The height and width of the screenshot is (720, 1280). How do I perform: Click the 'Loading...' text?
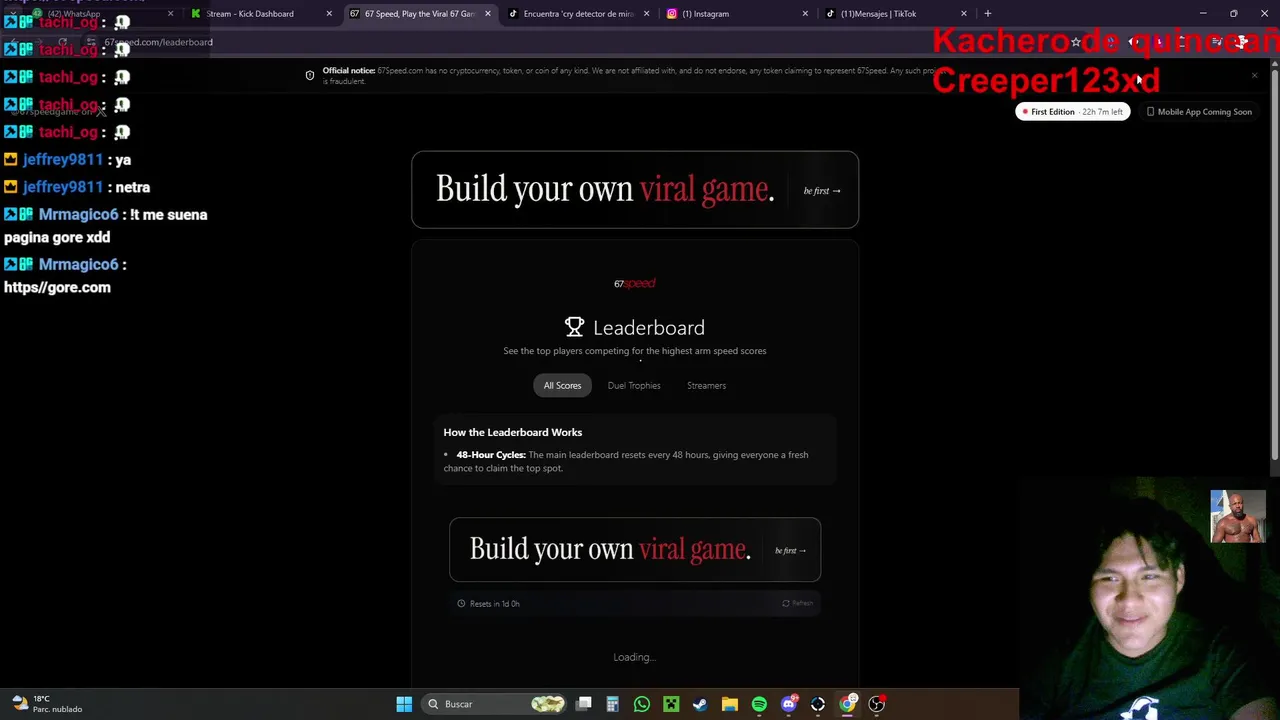tap(635, 657)
